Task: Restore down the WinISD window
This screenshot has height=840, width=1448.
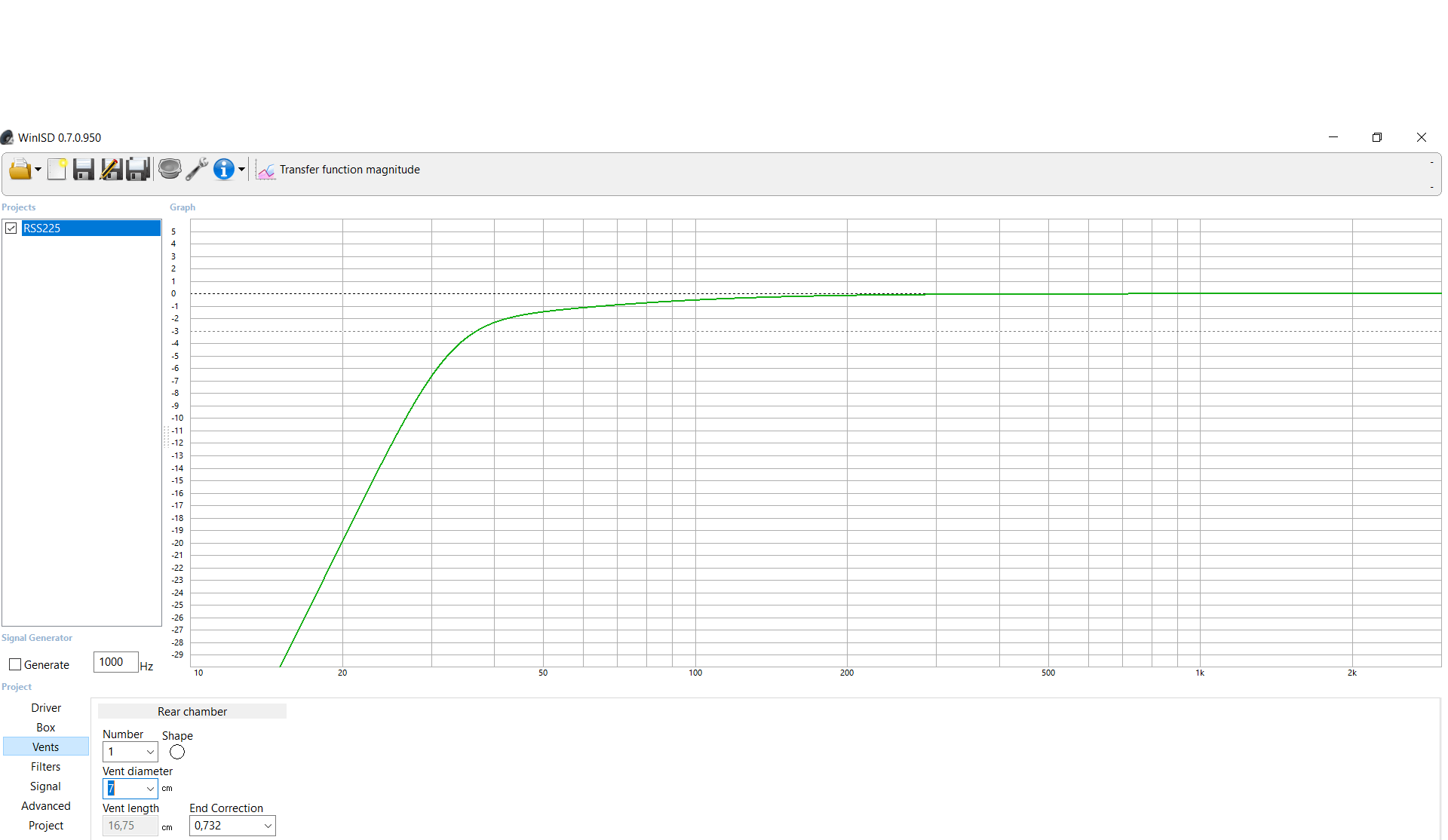Action: (x=1377, y=137)
